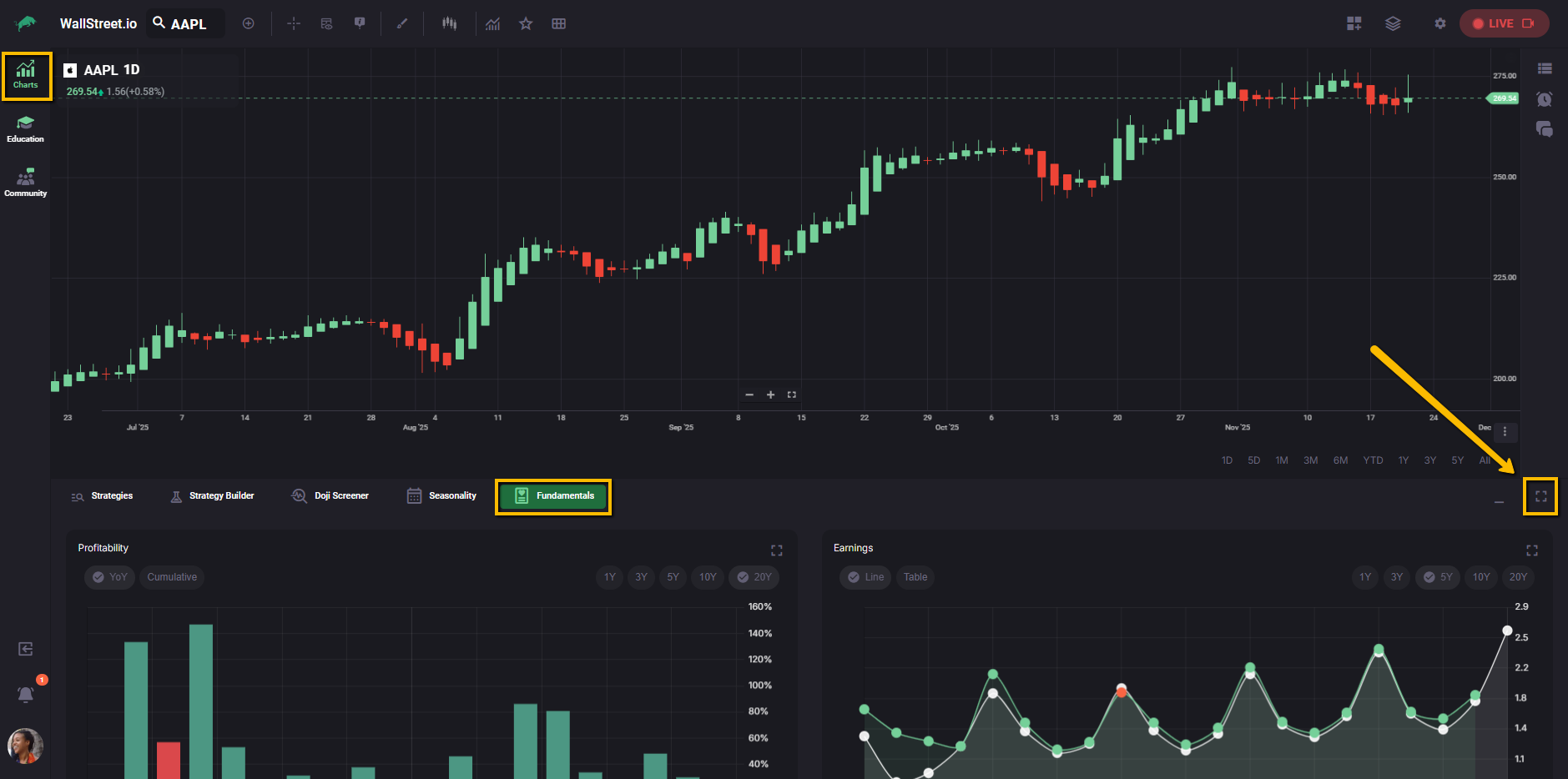Open the candlestick chart type selector

pyautogui.click(x=449, y=23)
